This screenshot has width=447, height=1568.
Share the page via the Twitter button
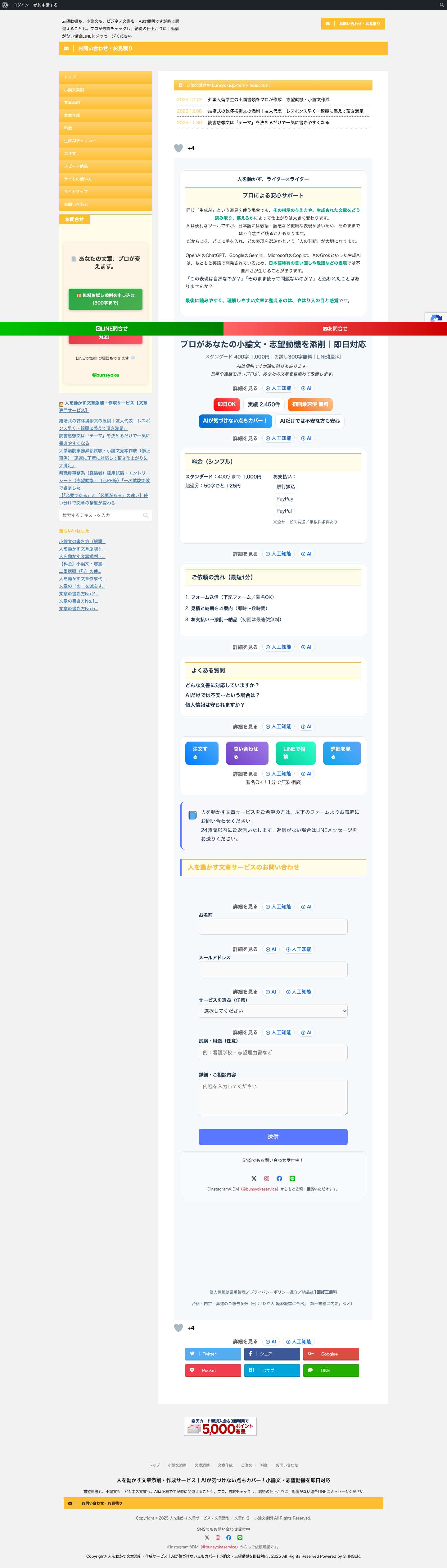point(214,1354)
